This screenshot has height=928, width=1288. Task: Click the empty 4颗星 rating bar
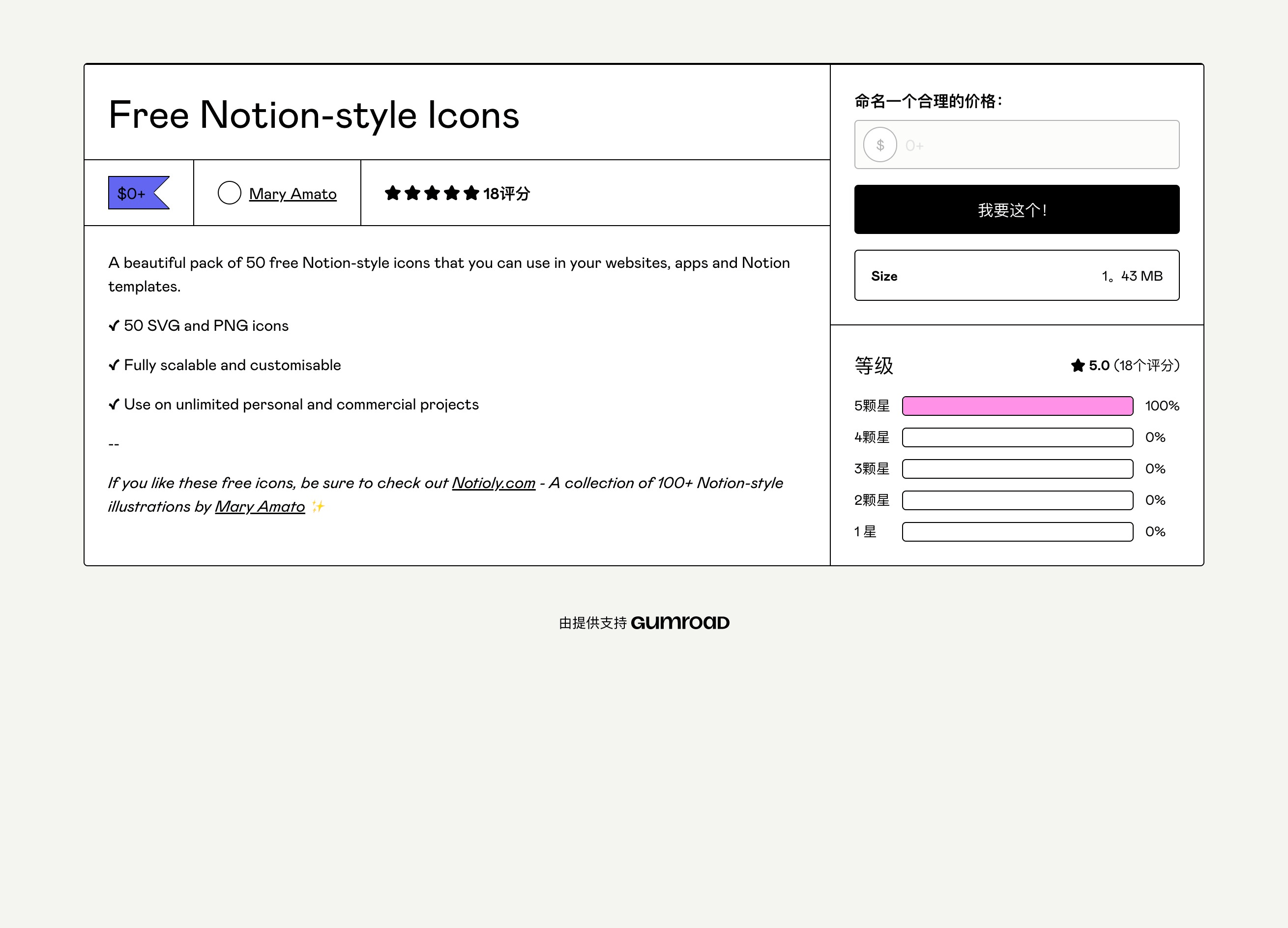pos(1017,437)
